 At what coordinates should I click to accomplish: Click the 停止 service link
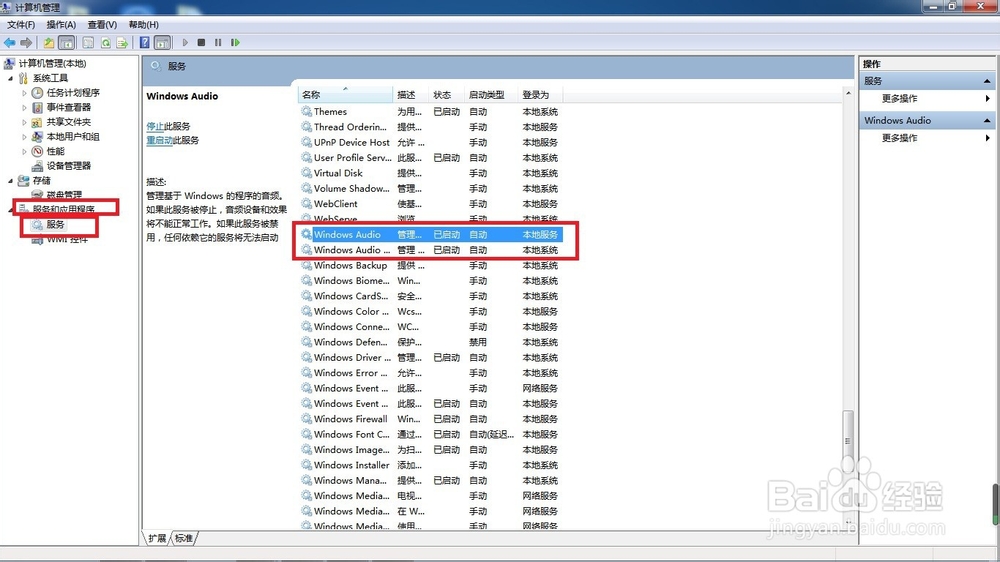point(155,126)
